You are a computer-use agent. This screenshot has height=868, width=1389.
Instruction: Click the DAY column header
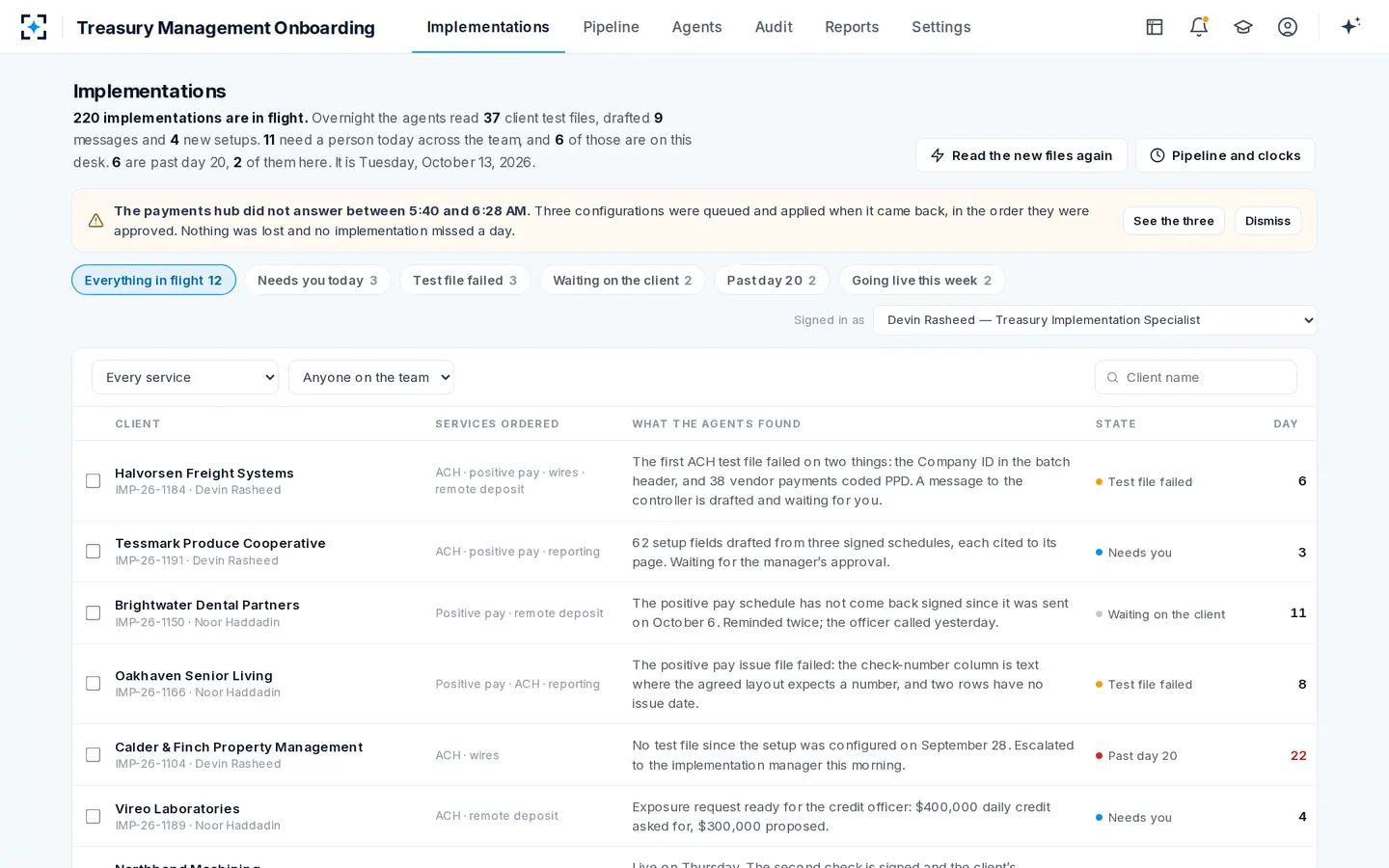coord(1286,423)
